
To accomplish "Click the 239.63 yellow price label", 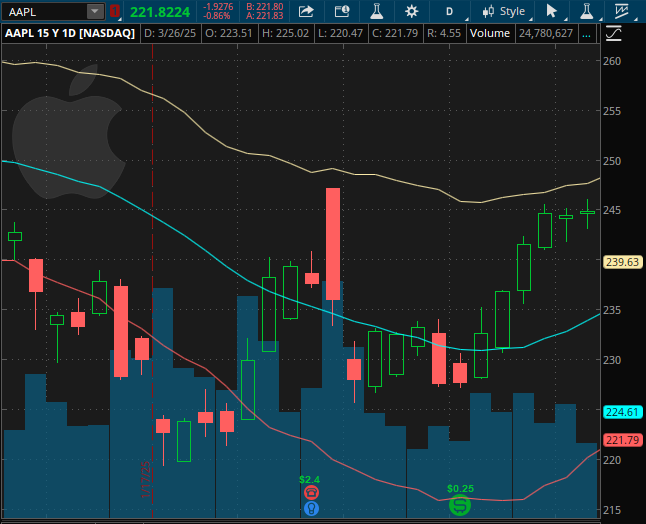I will coord(622,262).
